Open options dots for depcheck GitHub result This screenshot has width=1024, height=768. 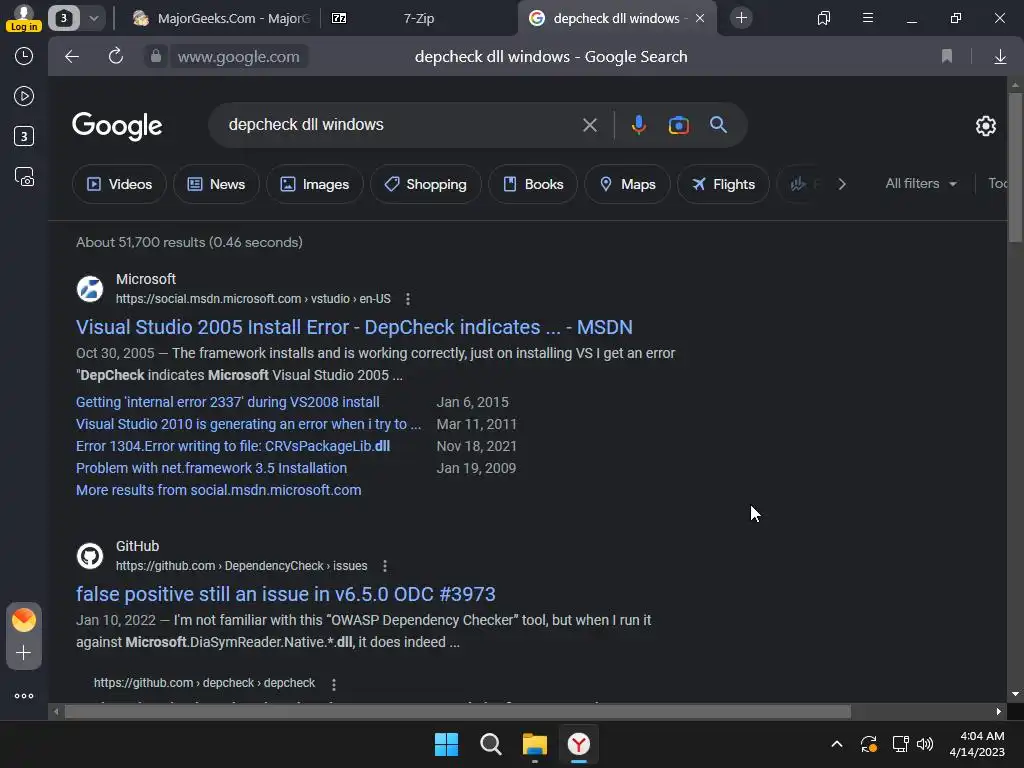pyautogui.click(x=334, y=684)
